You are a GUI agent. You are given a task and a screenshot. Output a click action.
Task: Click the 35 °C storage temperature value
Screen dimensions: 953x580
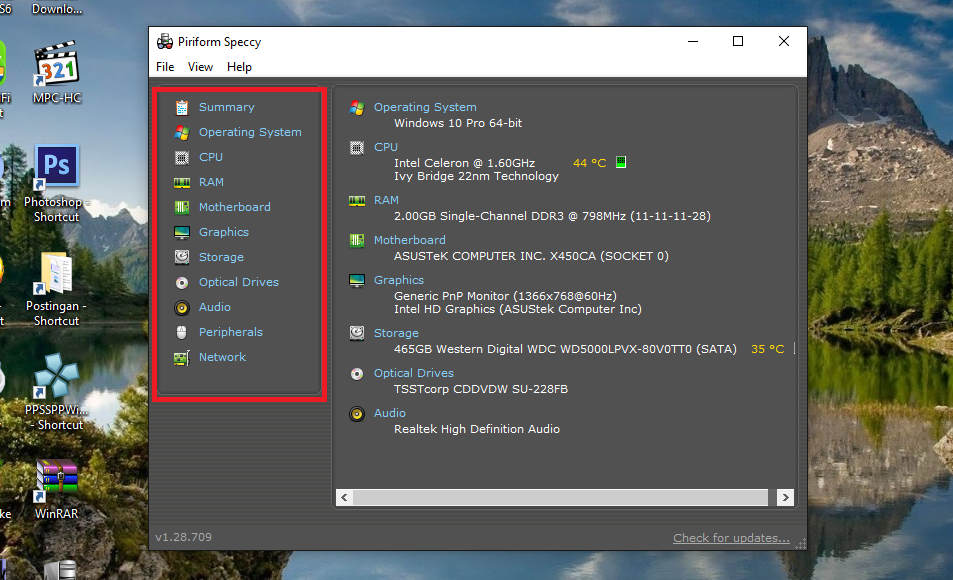pos(768,349)
